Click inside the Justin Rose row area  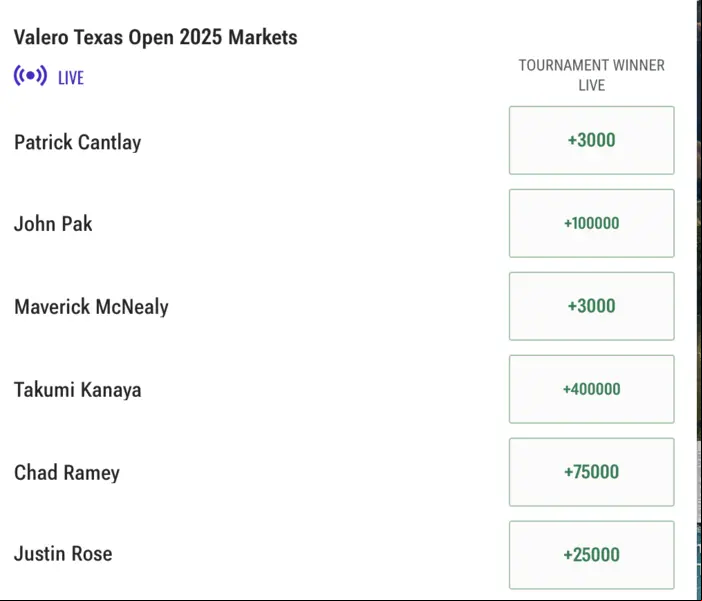[x=309, y=555]
